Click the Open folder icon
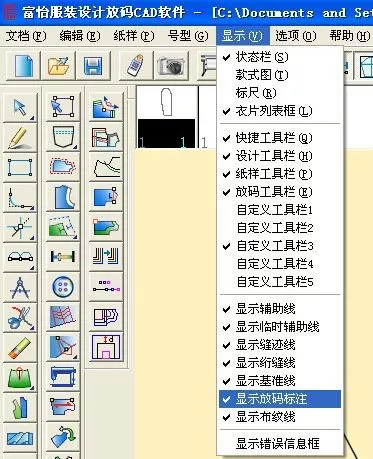The width and height of the screenshot is (373, 459). [59, 65]
